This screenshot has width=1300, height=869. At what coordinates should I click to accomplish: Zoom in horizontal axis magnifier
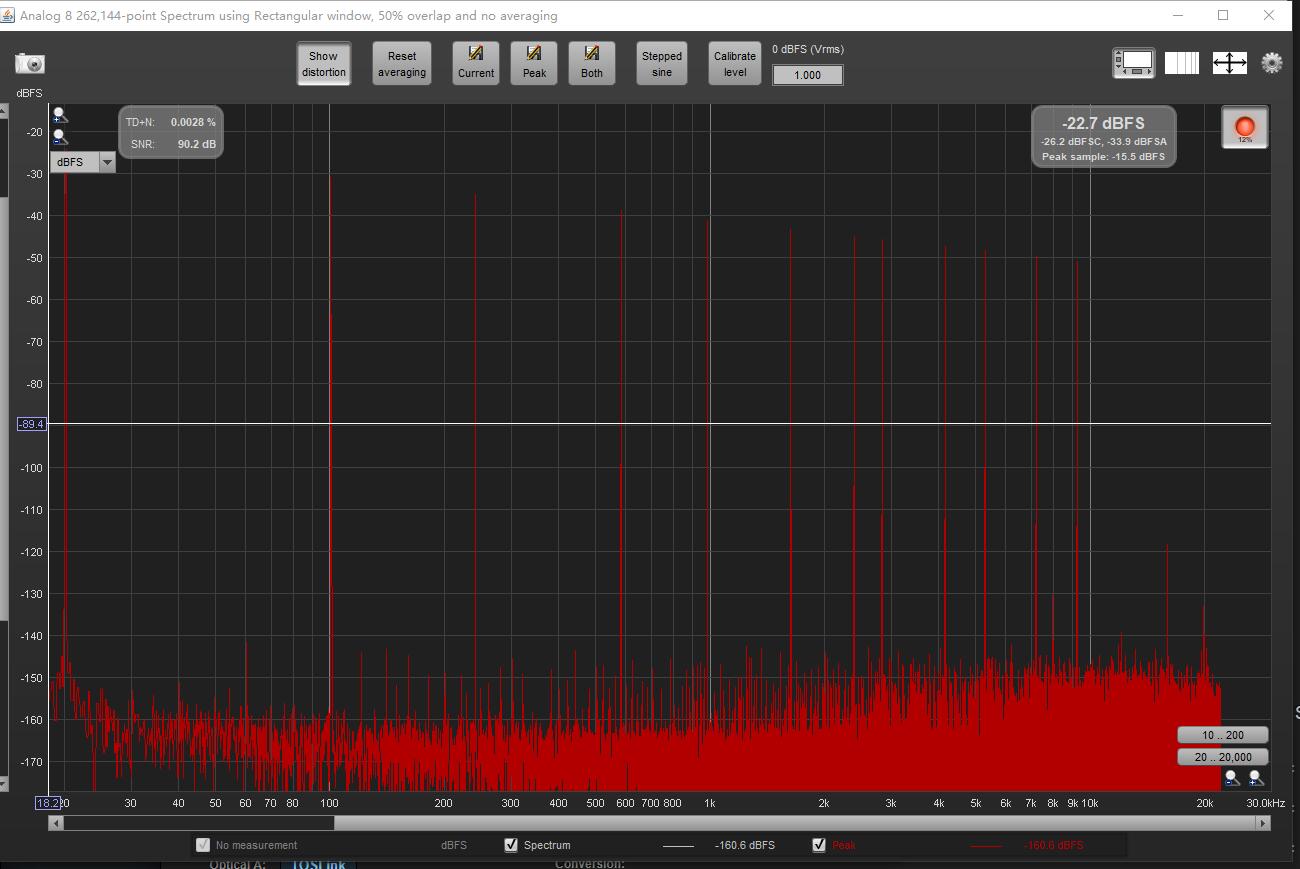point(1256,778)
